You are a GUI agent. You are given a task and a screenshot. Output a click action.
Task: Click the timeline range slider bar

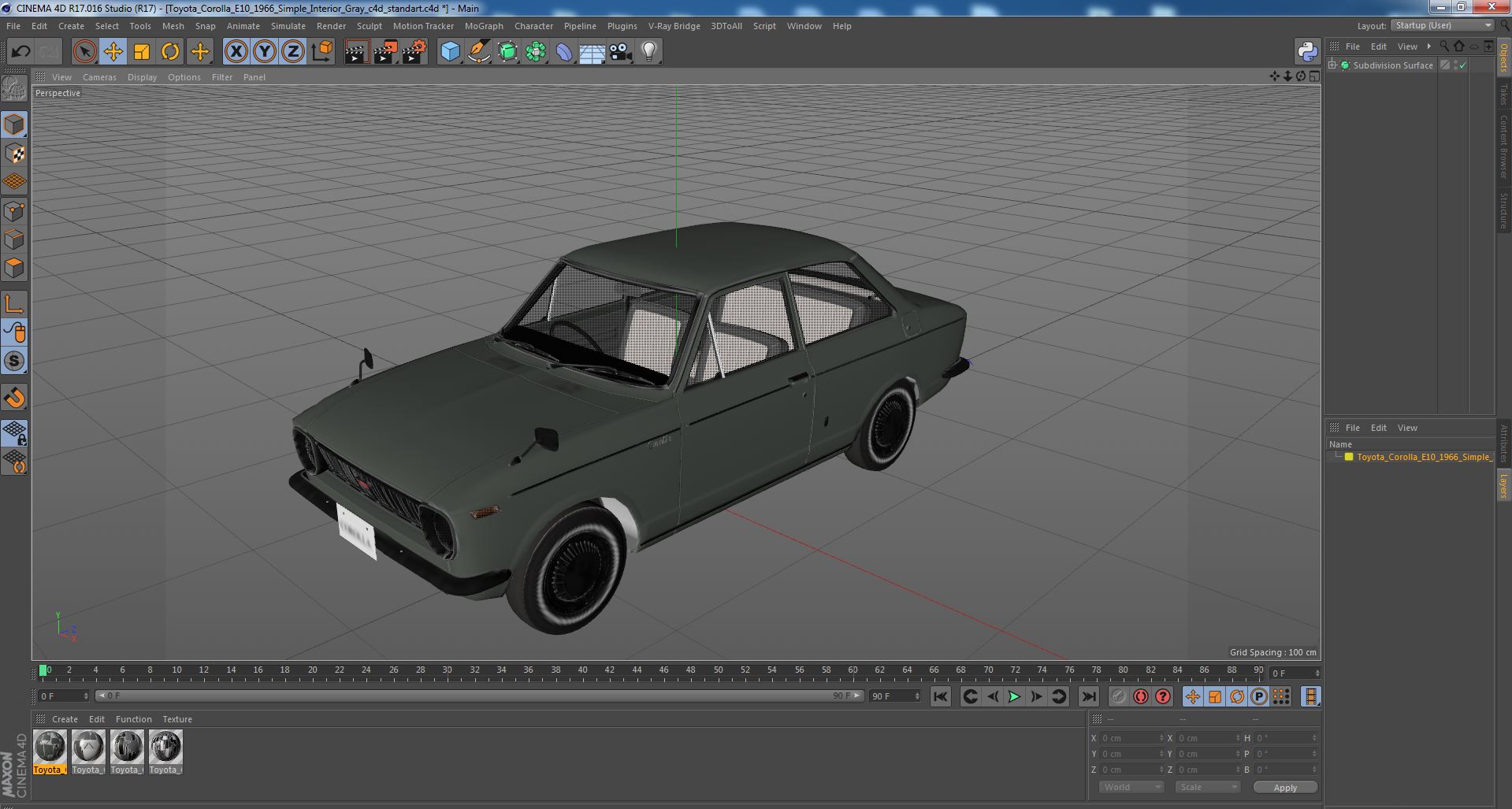(479, 696)
